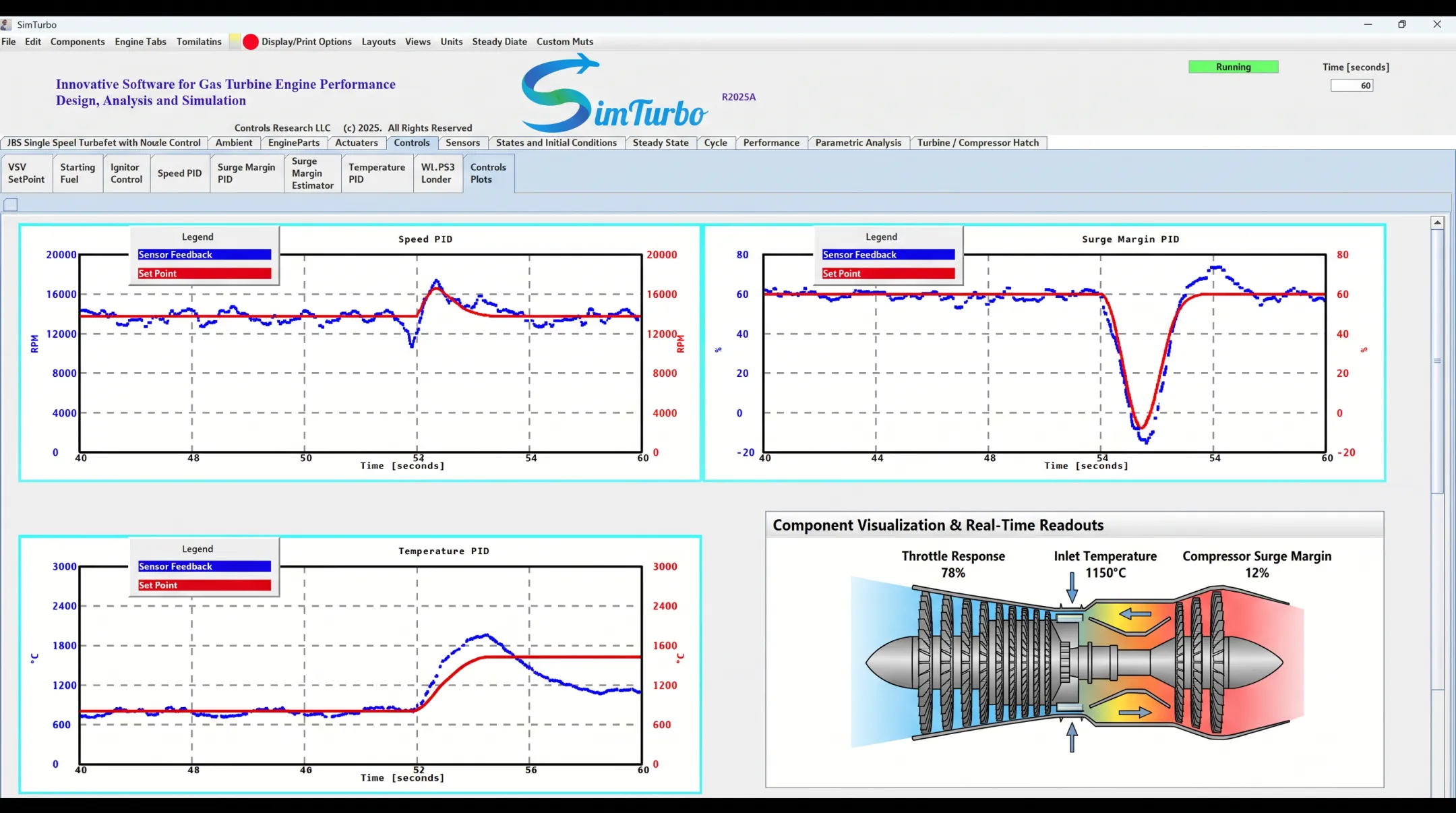1456x813 pixels.
Task: Click the red record circle icon
Action: click(250, 42)
